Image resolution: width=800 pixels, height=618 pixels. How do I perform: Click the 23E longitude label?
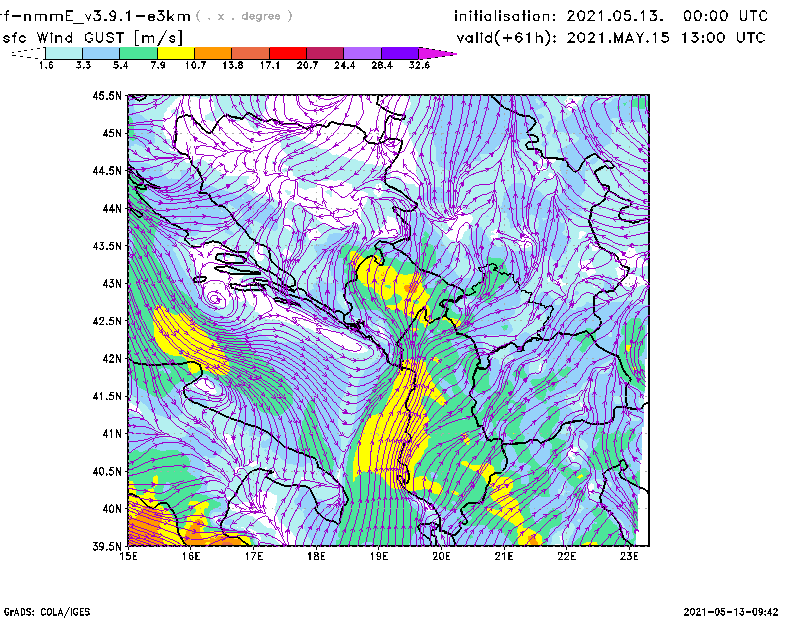click(629, 556)
